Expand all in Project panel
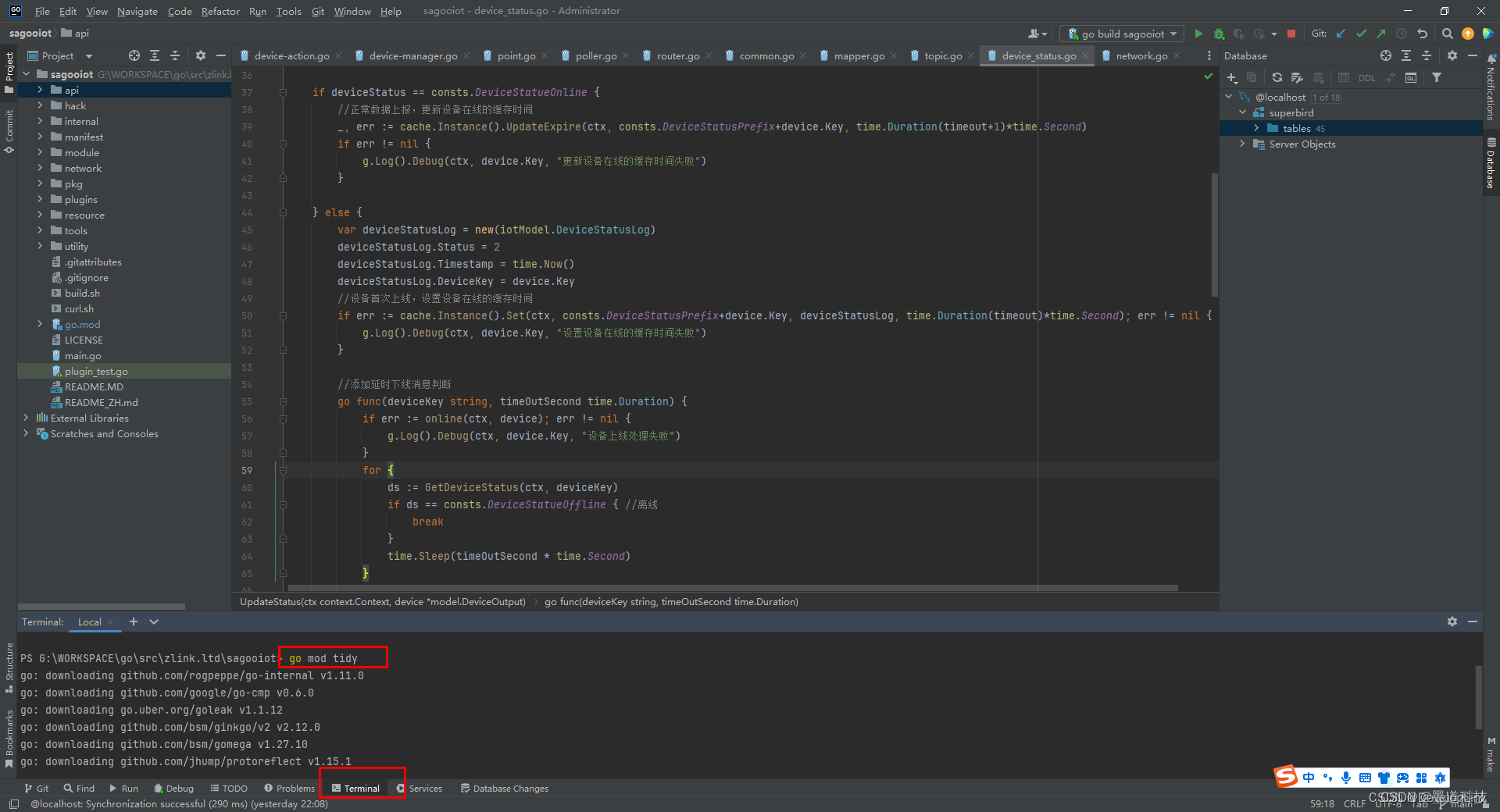The image size is (1500, 812). point(155,55)
